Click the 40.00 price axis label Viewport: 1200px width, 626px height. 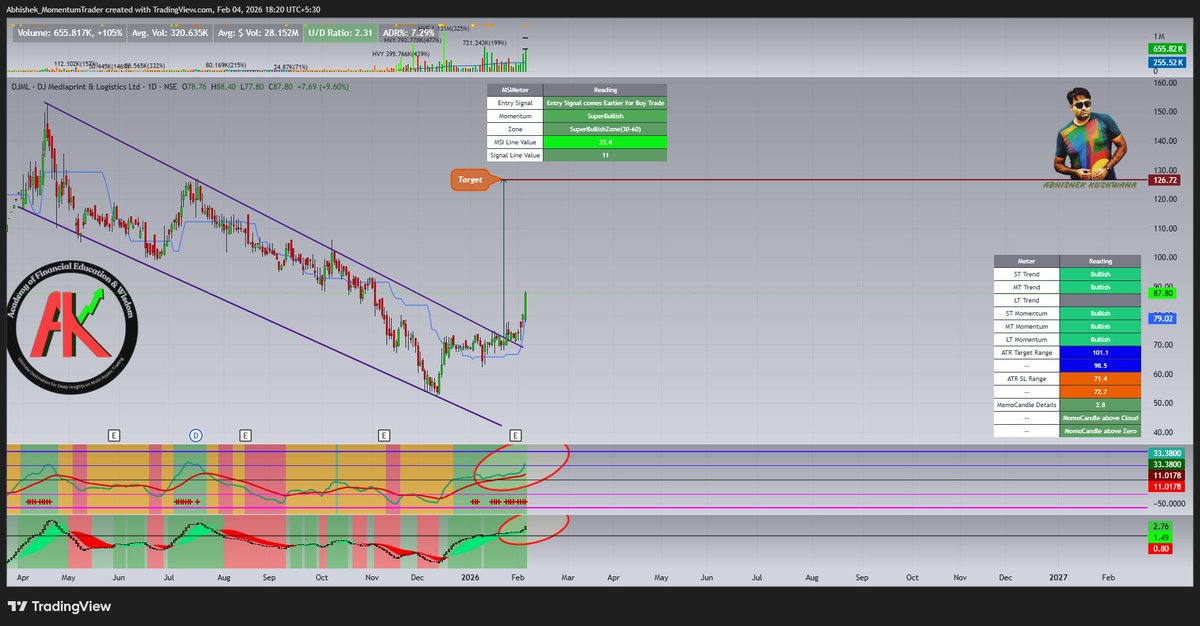pyautogui.click(x=1162, y=432)
